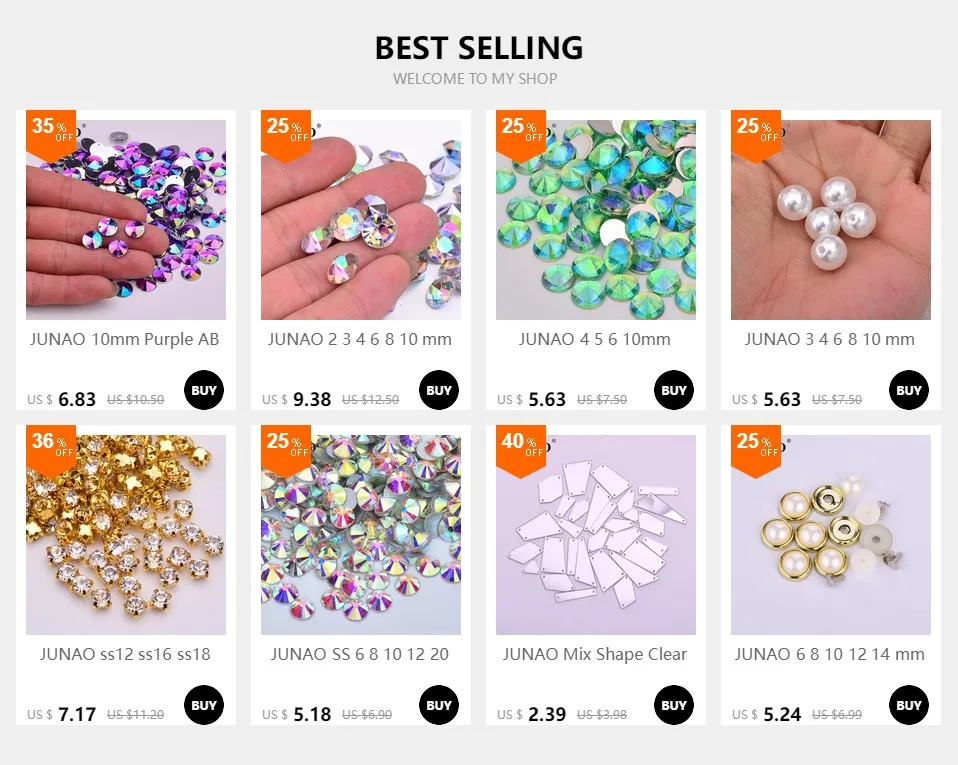Screen dimensions: 958x765
Task: Open white pearls in palm image
Action: click(x=831, y=220)
